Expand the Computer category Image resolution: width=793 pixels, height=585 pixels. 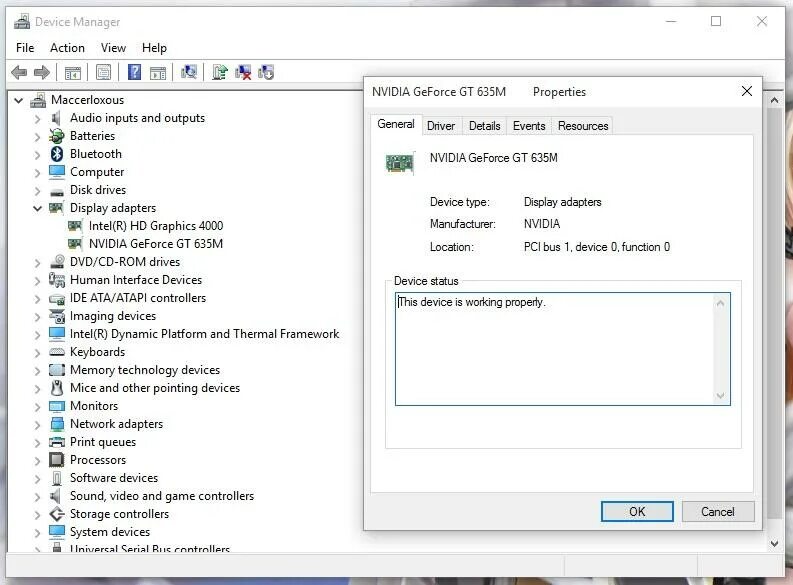pyautogui.click(x=37, y=172)
